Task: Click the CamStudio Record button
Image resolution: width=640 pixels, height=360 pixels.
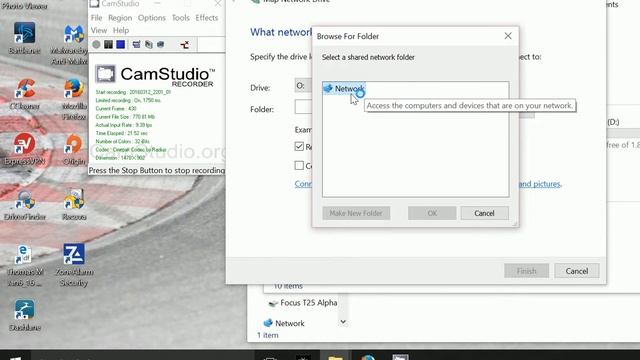Action: 96,44
